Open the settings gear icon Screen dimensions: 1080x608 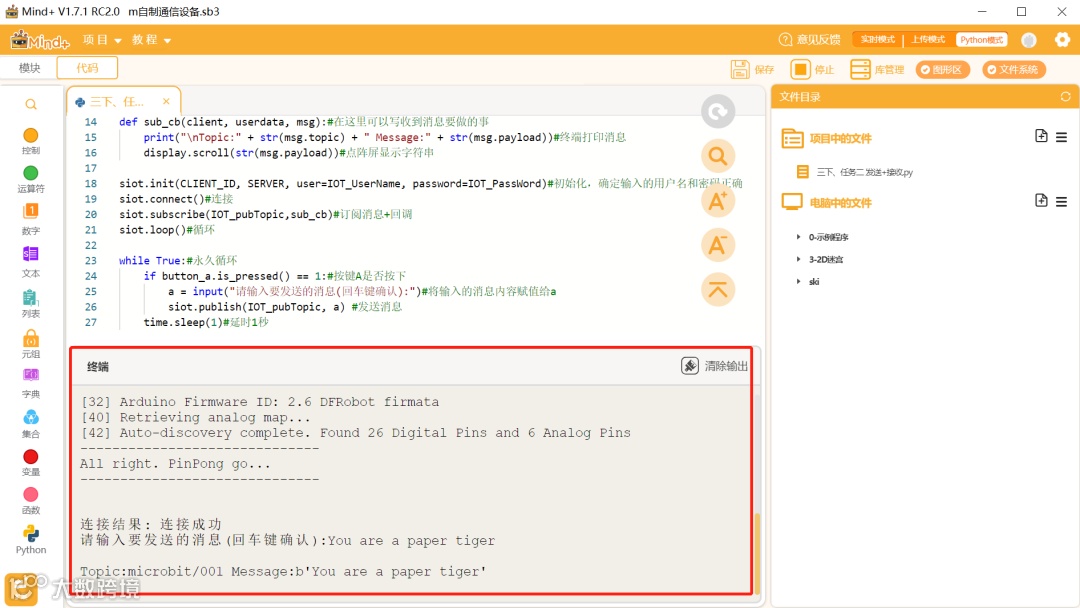click(1062, 40)
